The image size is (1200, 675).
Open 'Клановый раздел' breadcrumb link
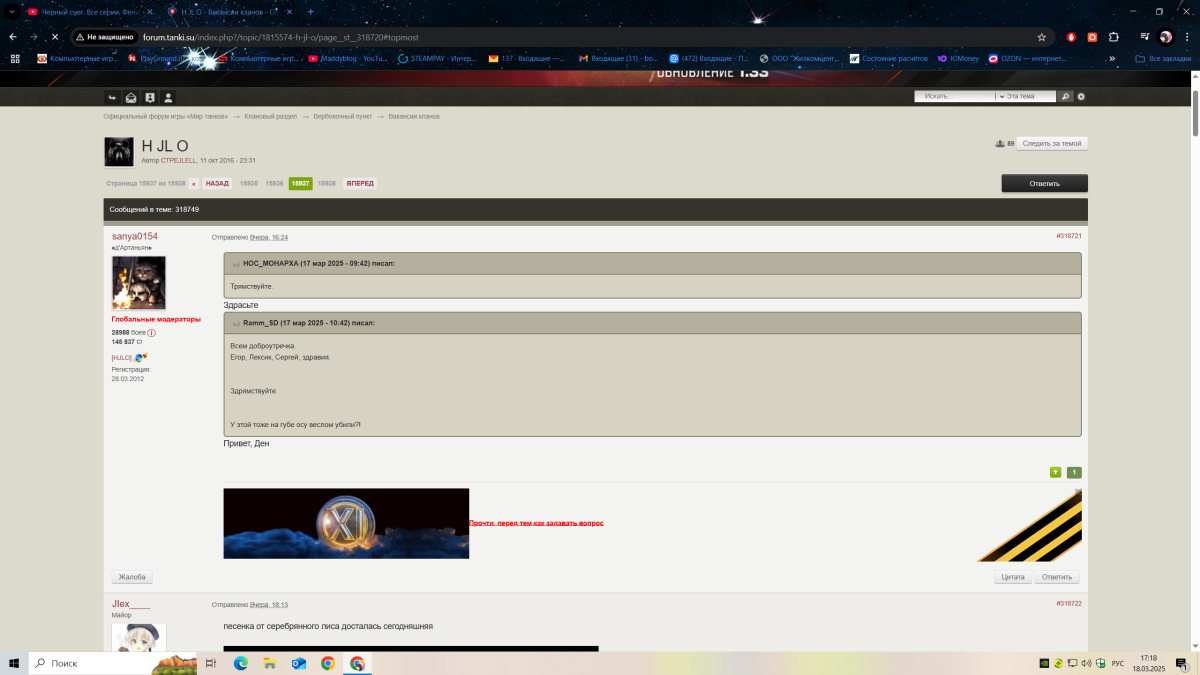[x=270, y=117]
